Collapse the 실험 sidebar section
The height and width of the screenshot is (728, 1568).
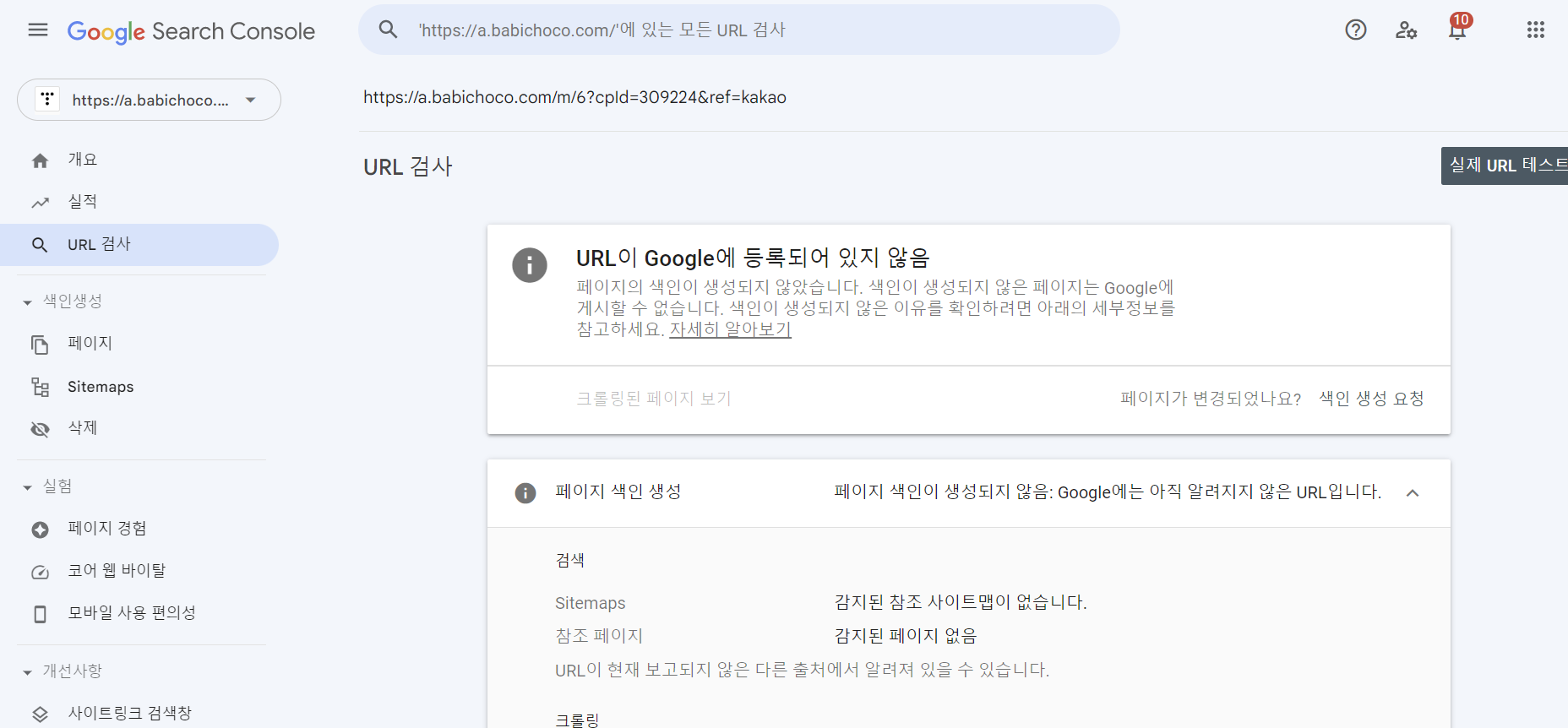coord(27,487)
